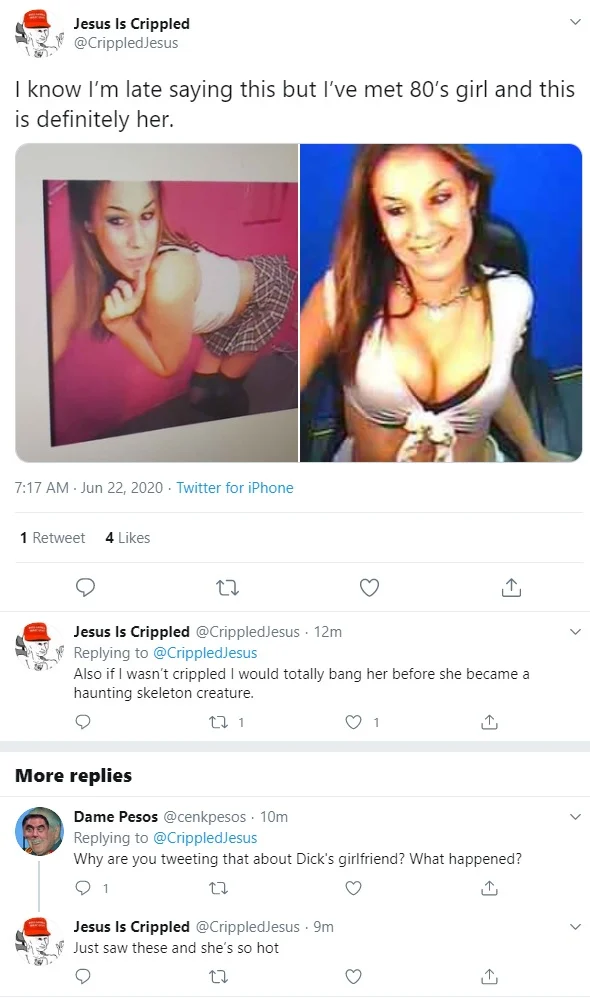Viewport: 590px width, 998px height.
Task: Like the main tweet with heart icon
Action: [x=369, y=587]
